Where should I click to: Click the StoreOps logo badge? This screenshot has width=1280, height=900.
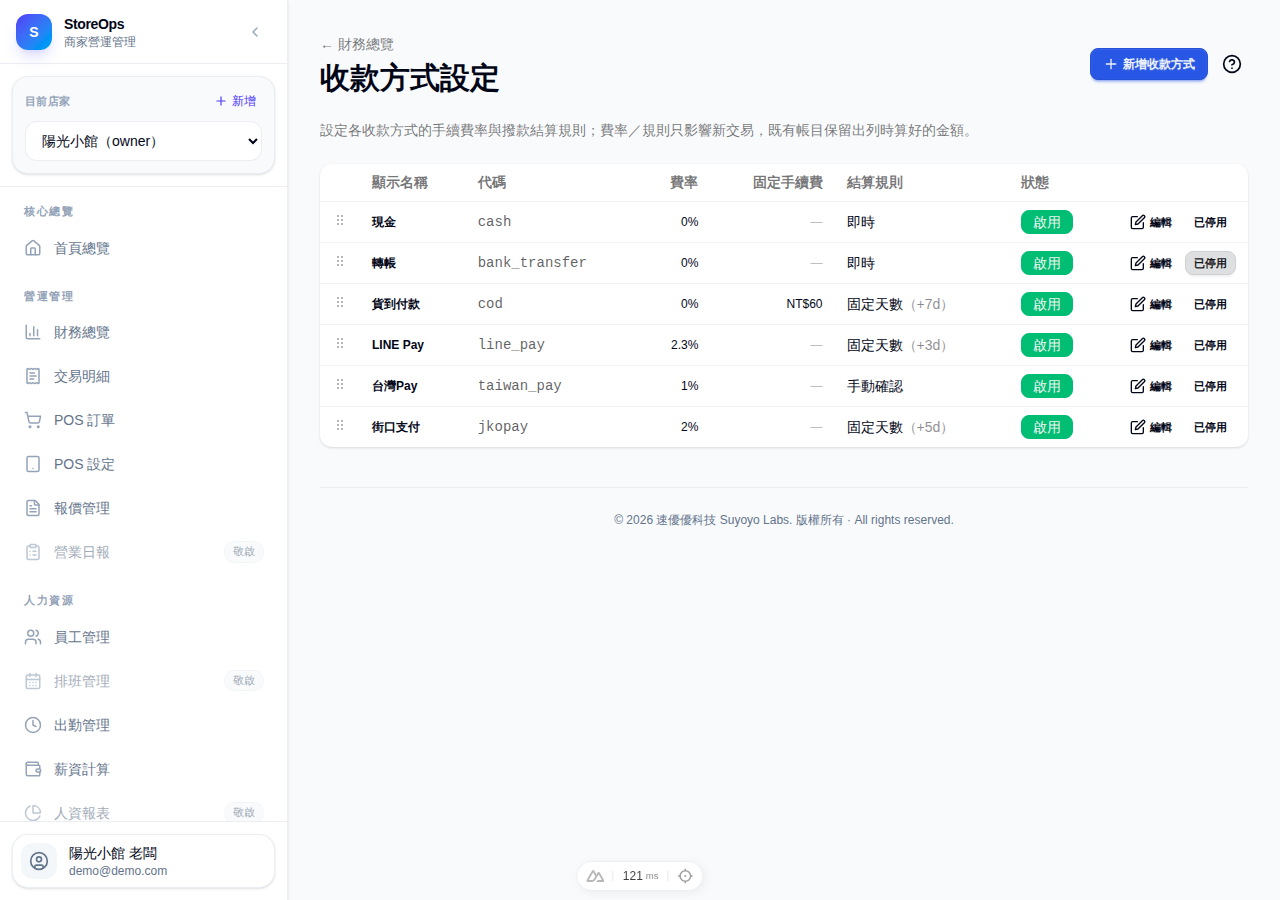tap(34, 32)
